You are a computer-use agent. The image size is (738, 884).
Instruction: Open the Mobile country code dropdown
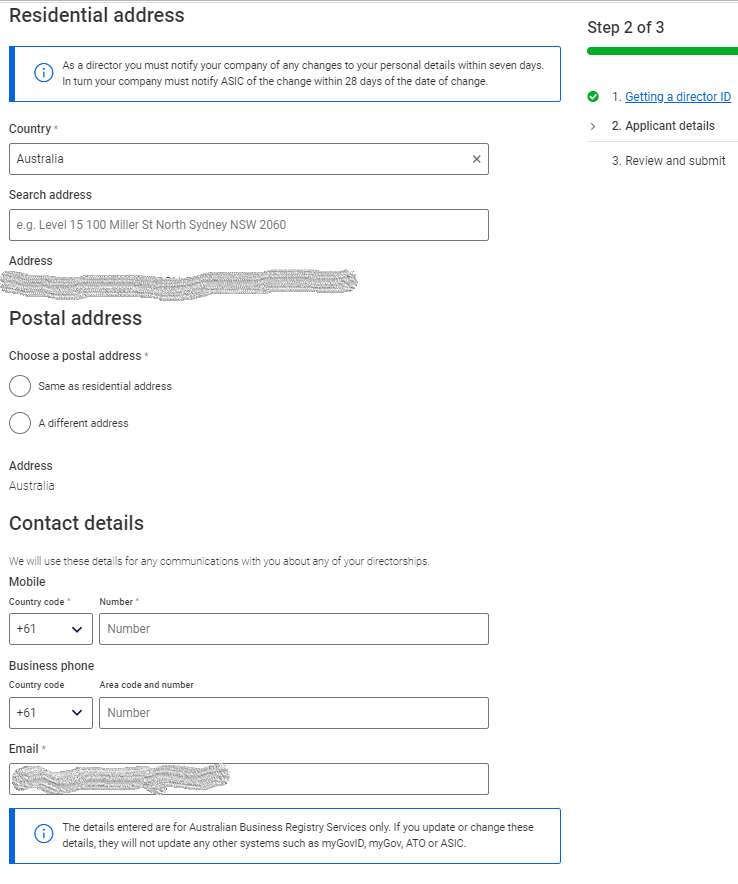(51, 629)
